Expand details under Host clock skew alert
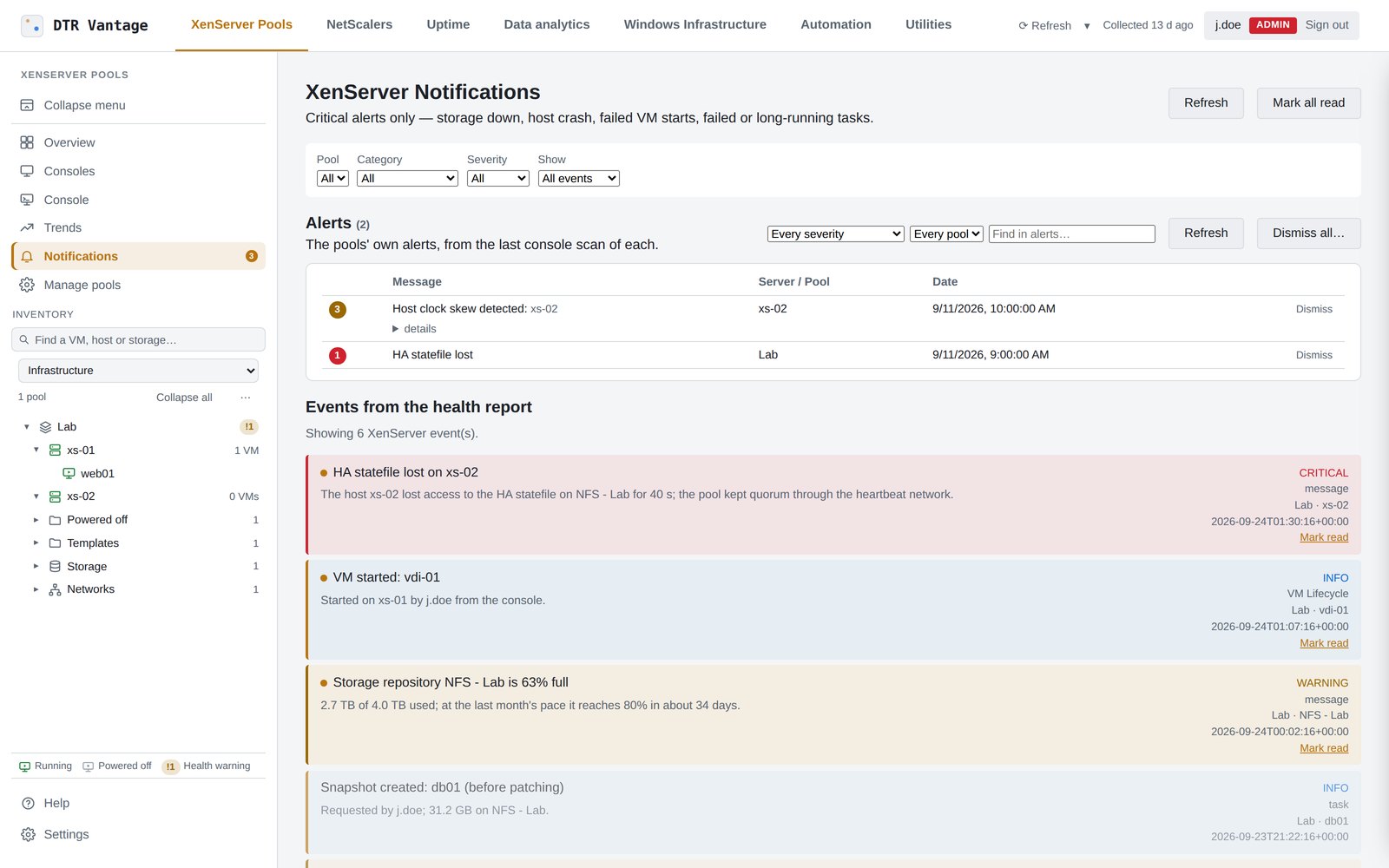 click(x=414, y=329)
